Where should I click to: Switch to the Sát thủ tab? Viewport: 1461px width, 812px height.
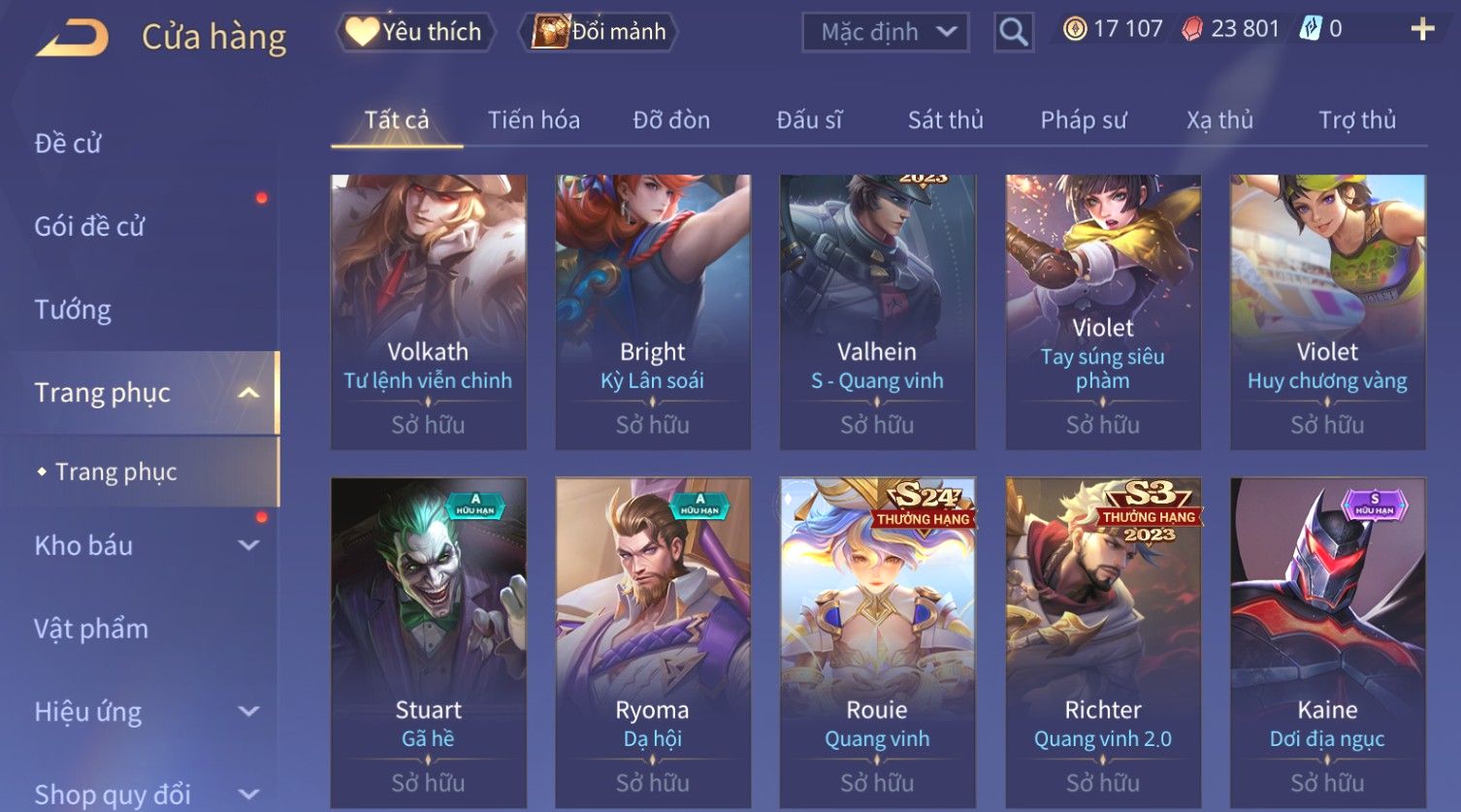click(x=946, y=120)
